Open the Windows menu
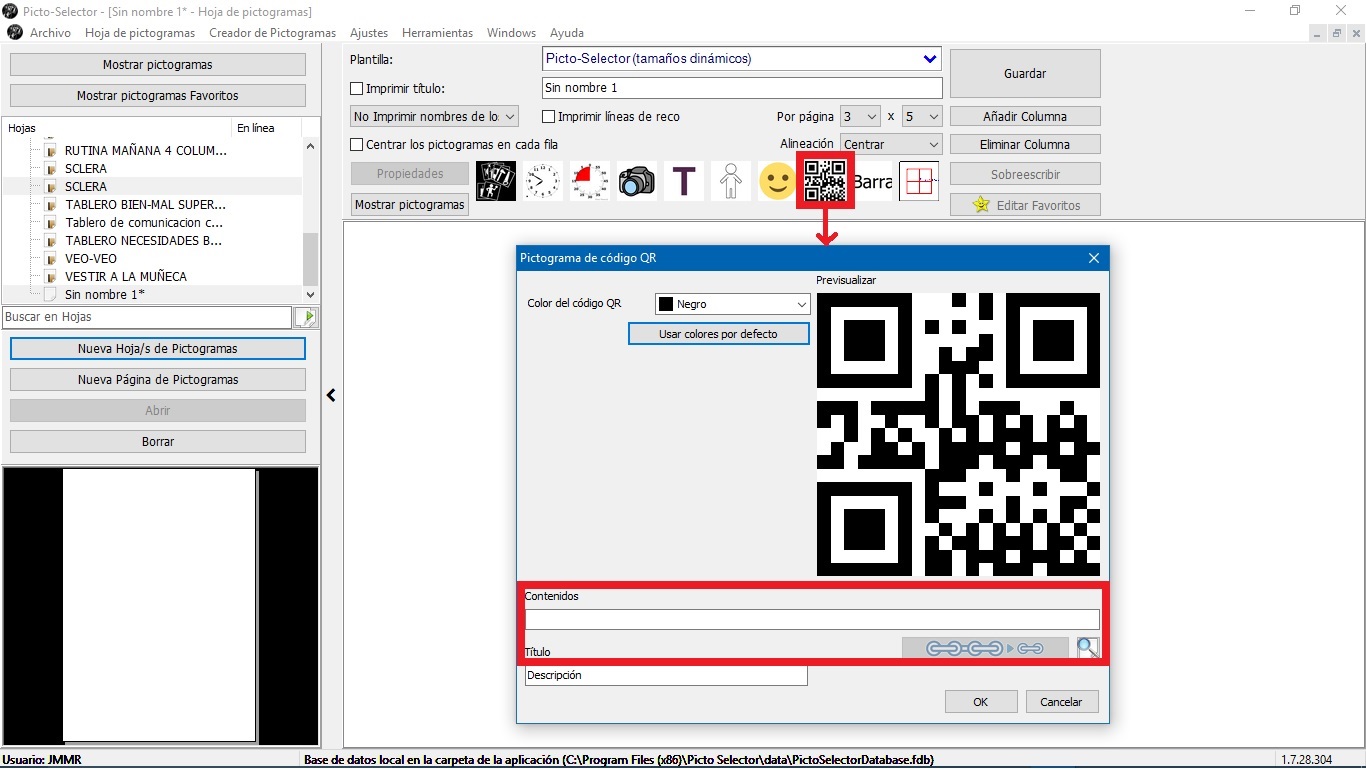1366x770 pixels. click(511, 33)
